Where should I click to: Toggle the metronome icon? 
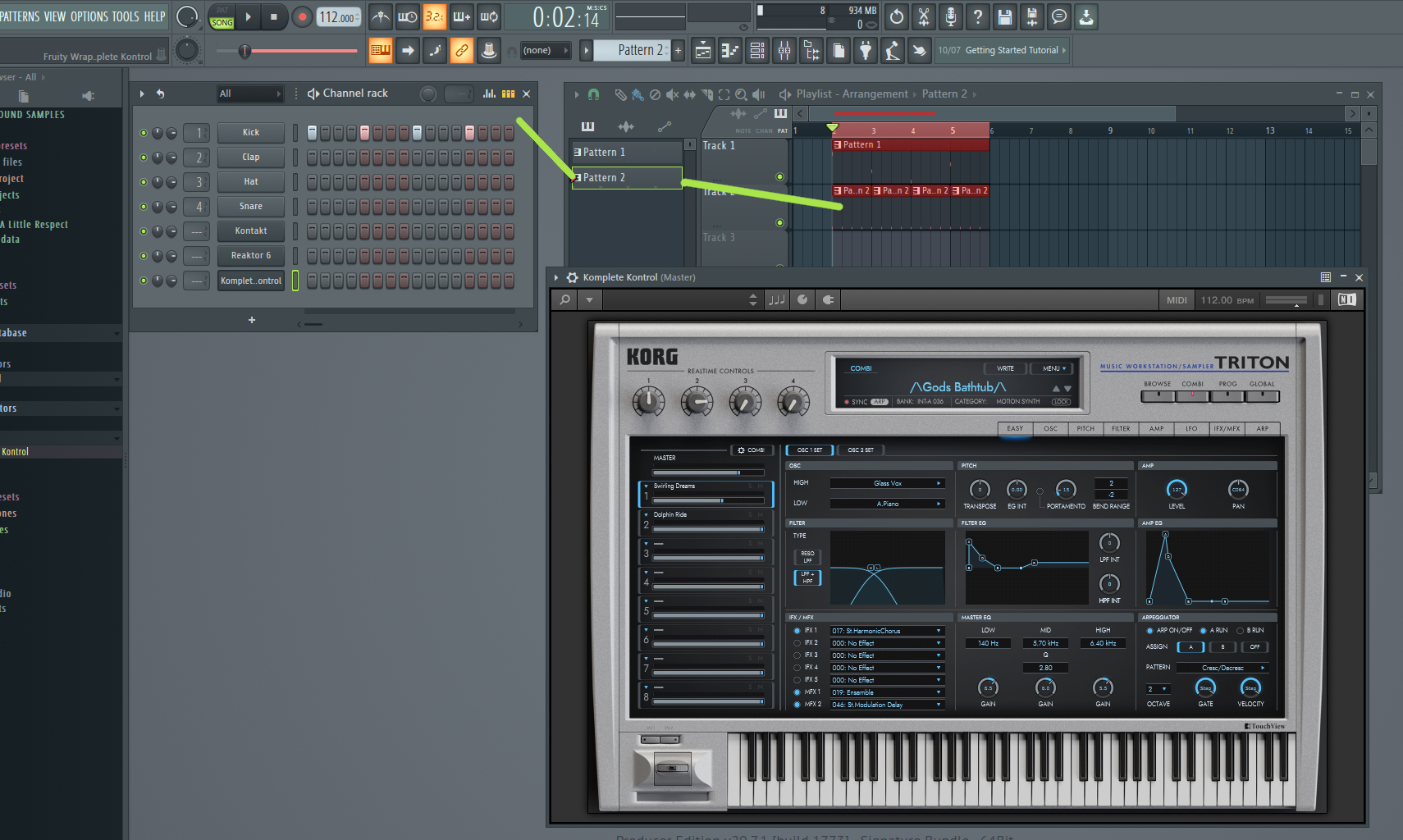(x=380, y=16)
